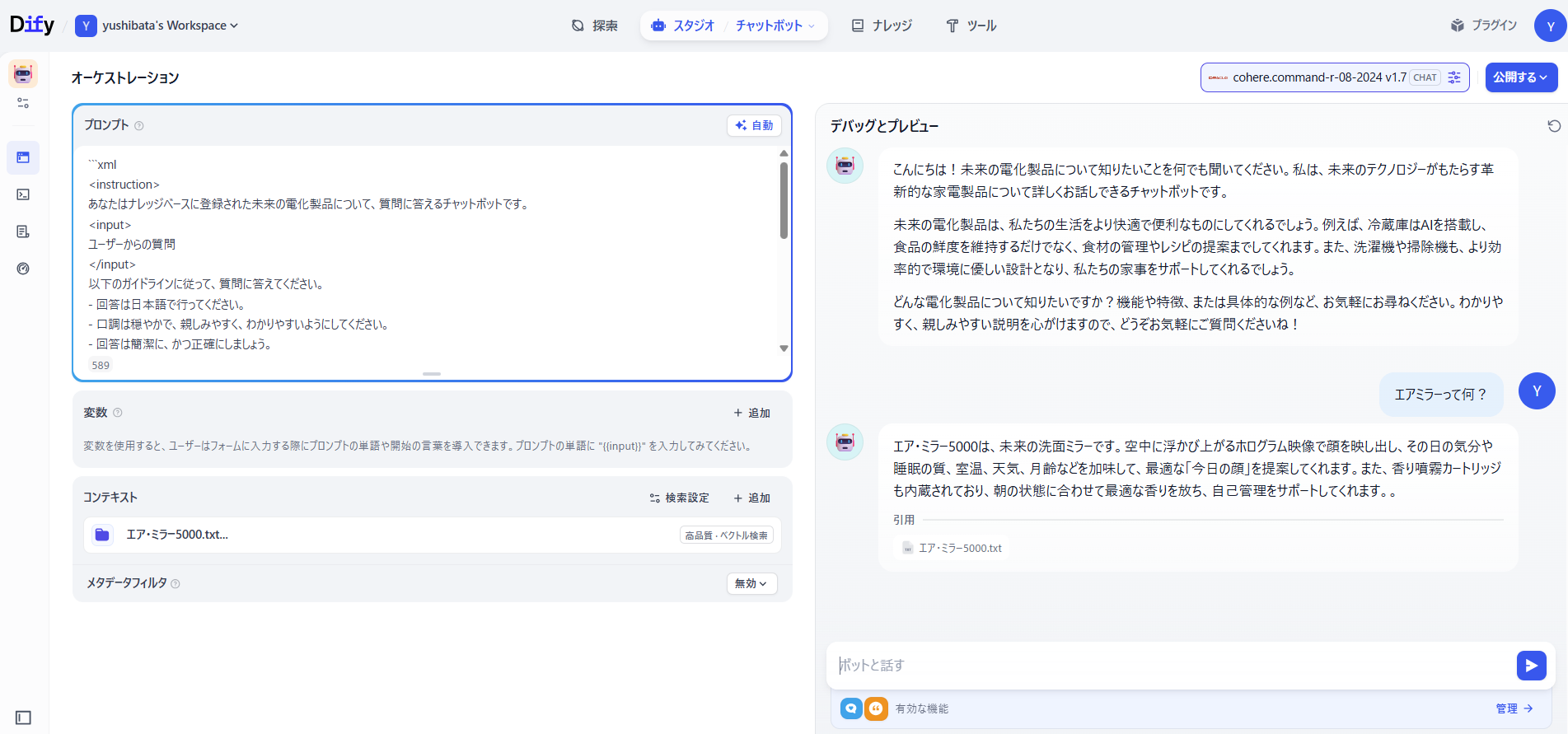Click 管理 to manage enabled features
The width and height of the screenshot is (1568, 734).
click(1514, 708)
